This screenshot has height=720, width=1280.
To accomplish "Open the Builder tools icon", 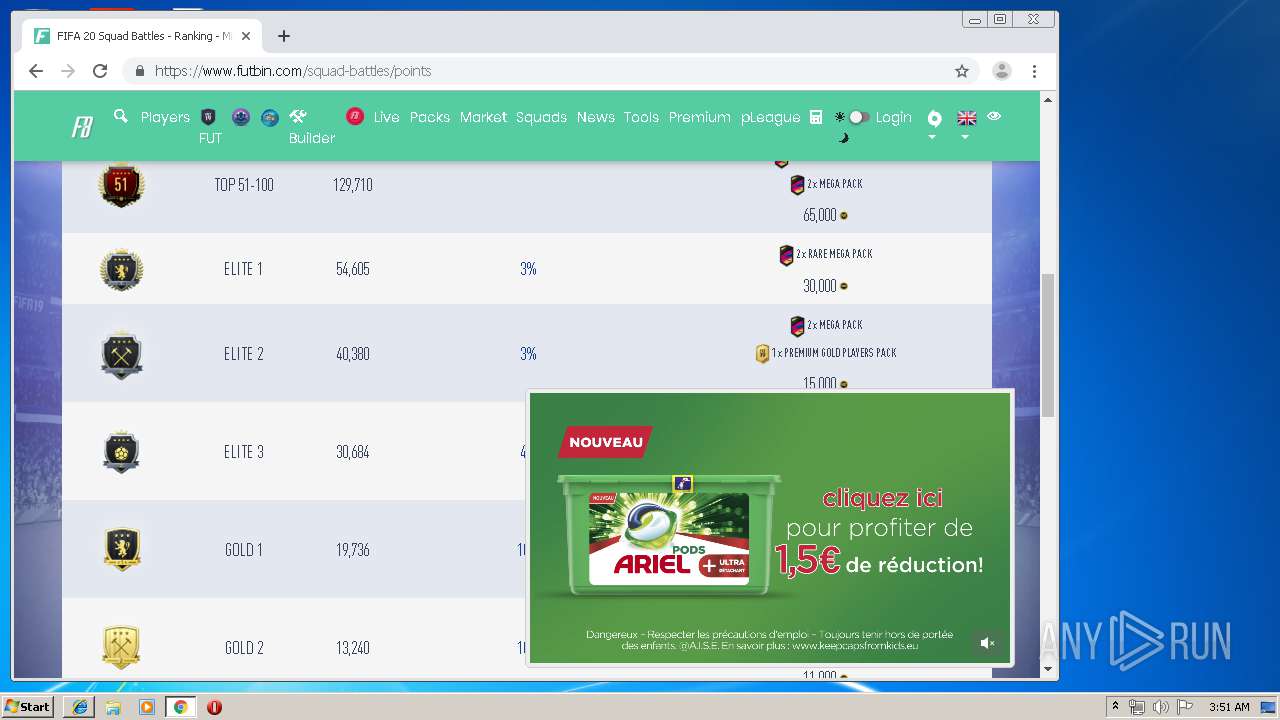I will (298, 117).
